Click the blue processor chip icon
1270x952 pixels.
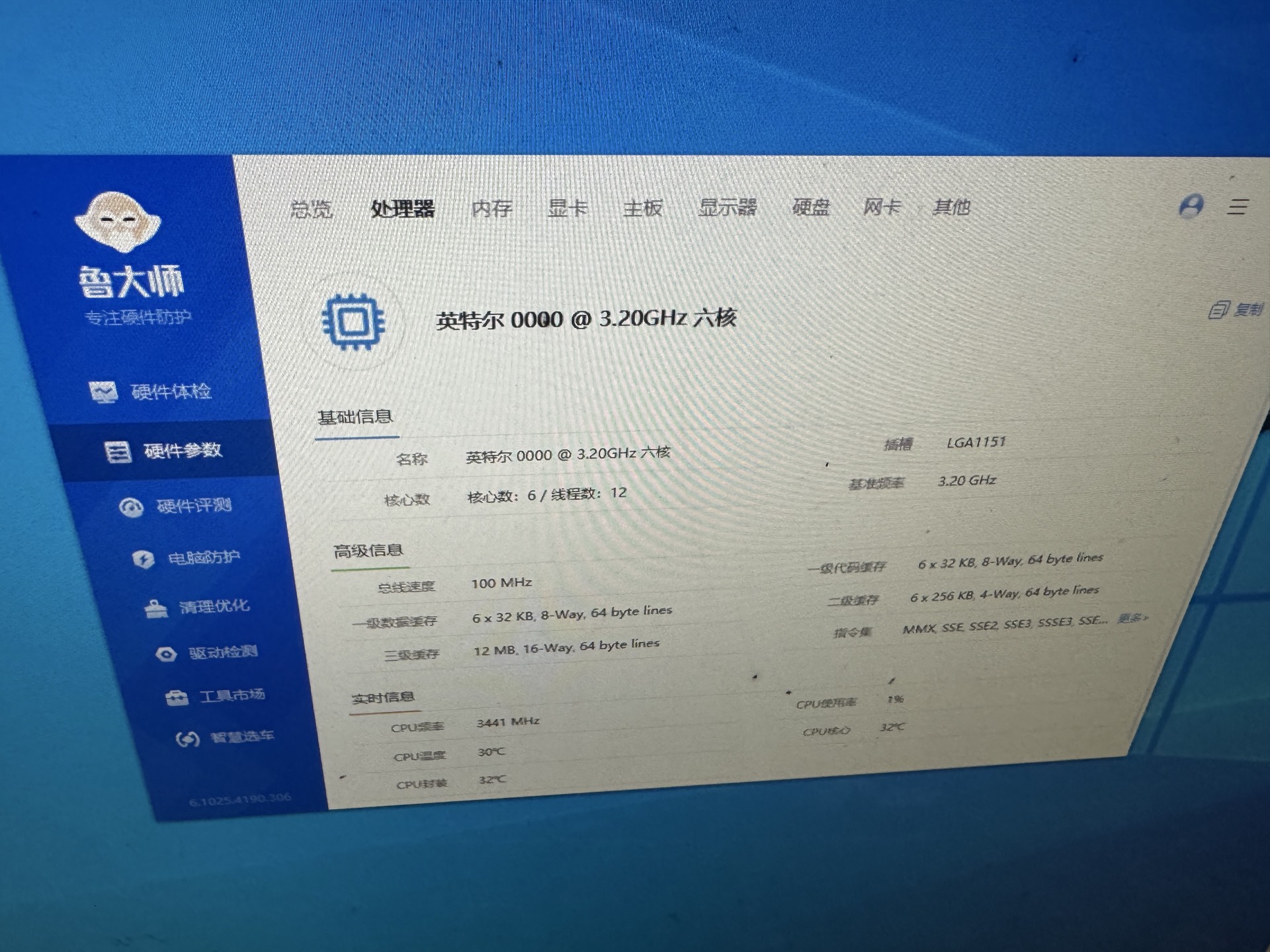(353, 322)
